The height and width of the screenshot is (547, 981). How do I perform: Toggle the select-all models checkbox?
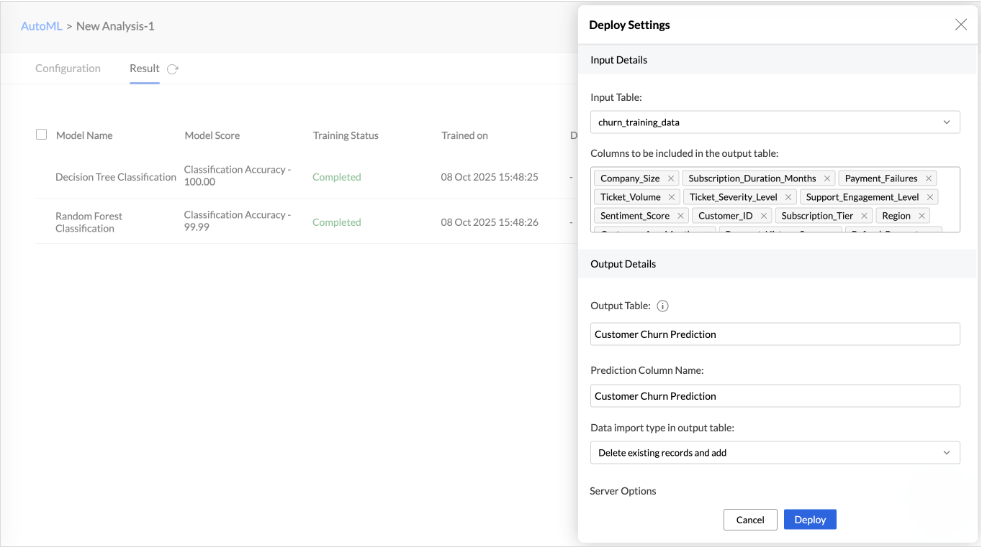pos(42,135)
